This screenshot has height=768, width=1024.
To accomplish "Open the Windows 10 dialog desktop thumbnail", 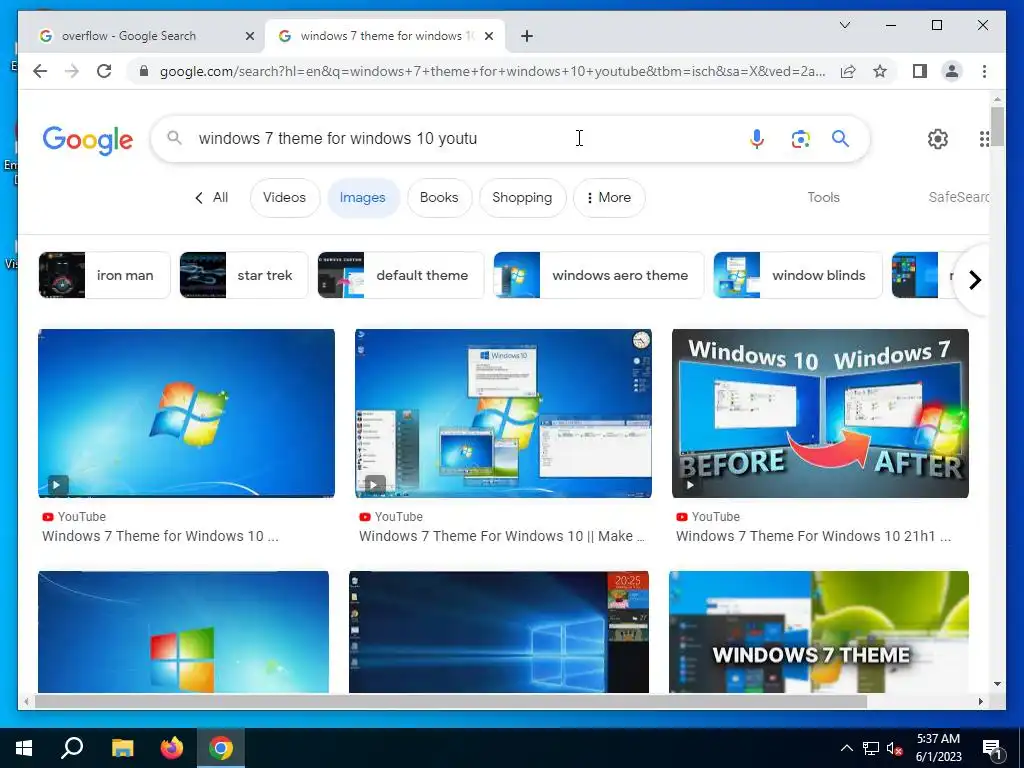I will tap(503, 413).
